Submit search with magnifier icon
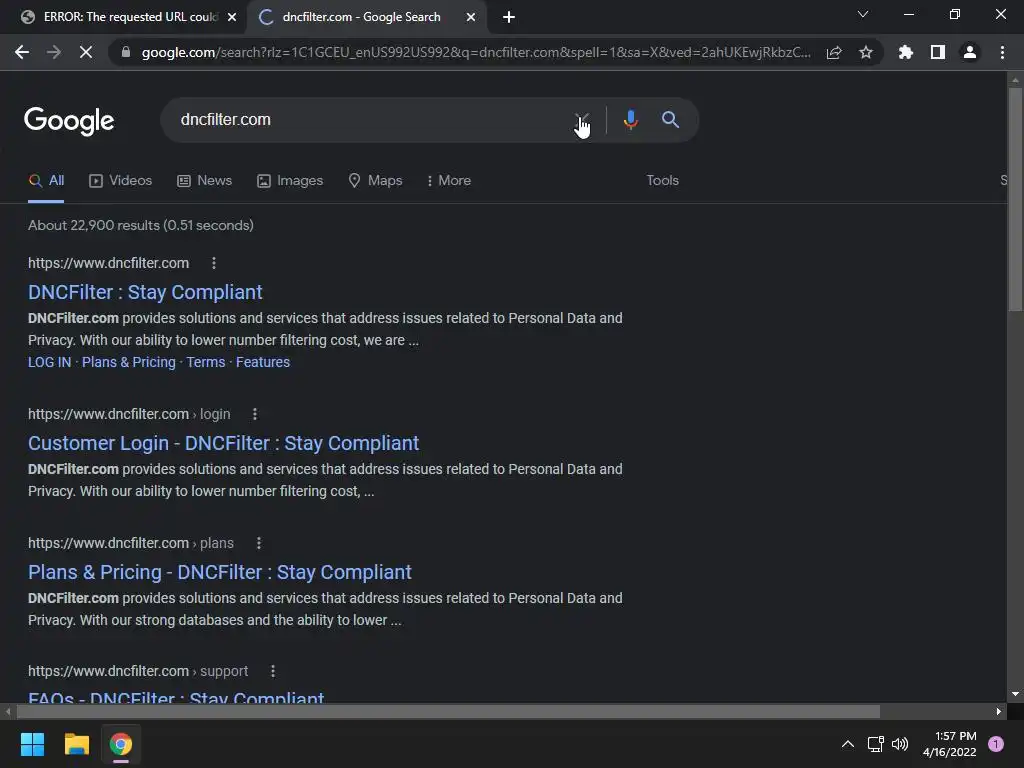Screen dimensions: 1024x768 (x=670, y=120)
